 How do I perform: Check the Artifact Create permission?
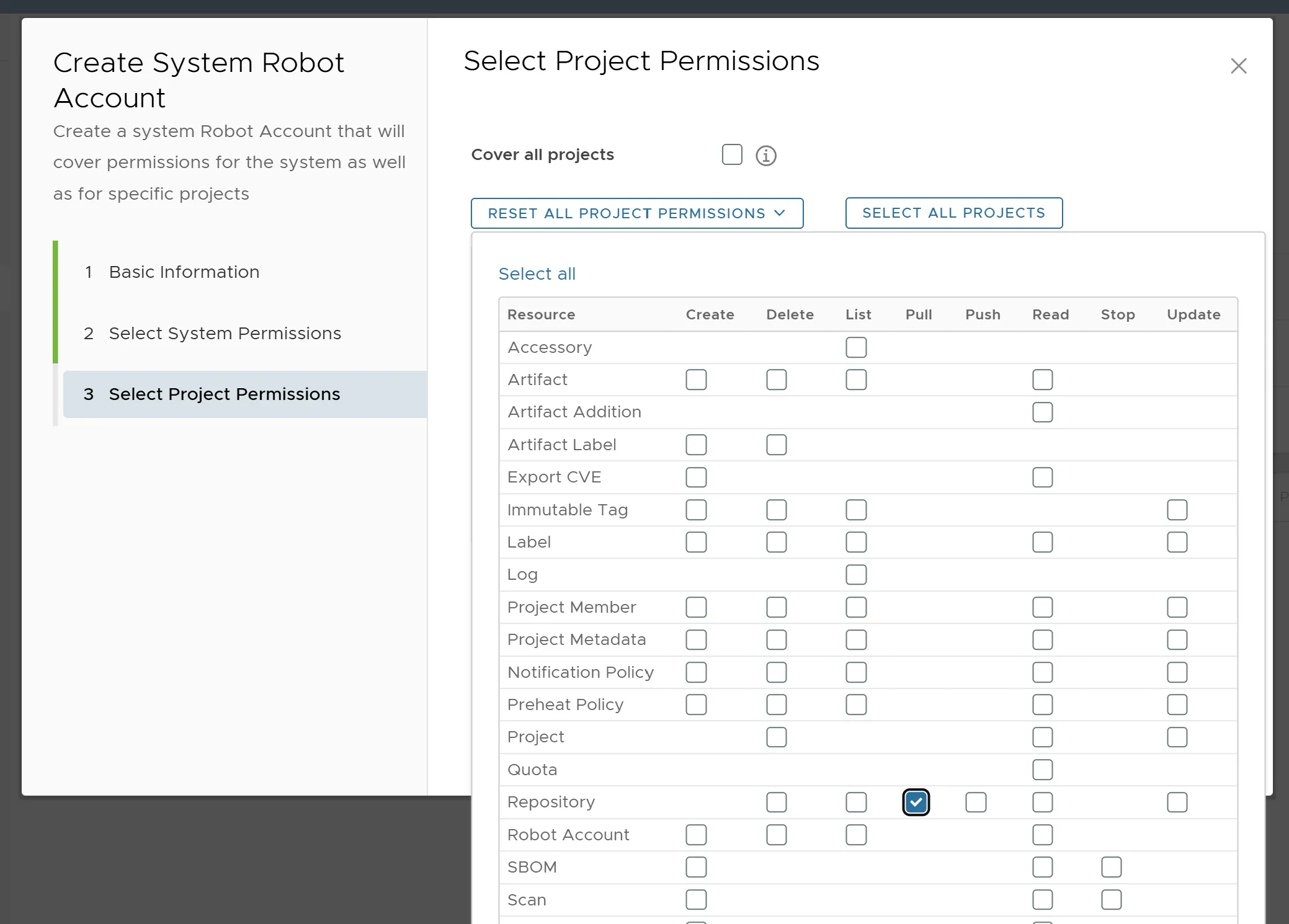[696, 380]
